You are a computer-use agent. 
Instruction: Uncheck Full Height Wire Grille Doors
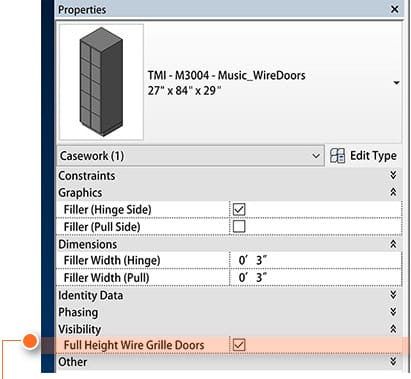point(239,345)
